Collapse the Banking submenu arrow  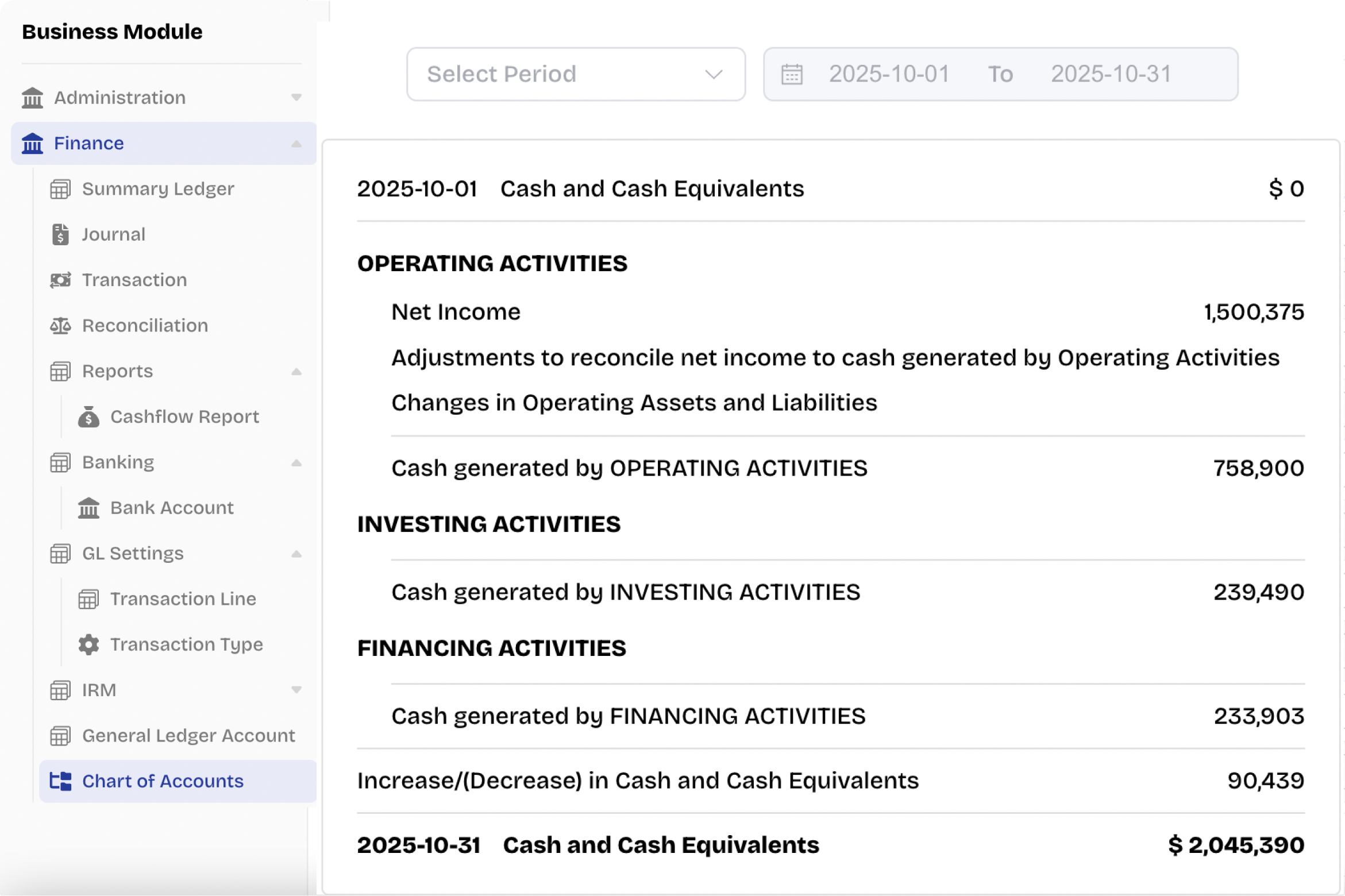(296, 463)
